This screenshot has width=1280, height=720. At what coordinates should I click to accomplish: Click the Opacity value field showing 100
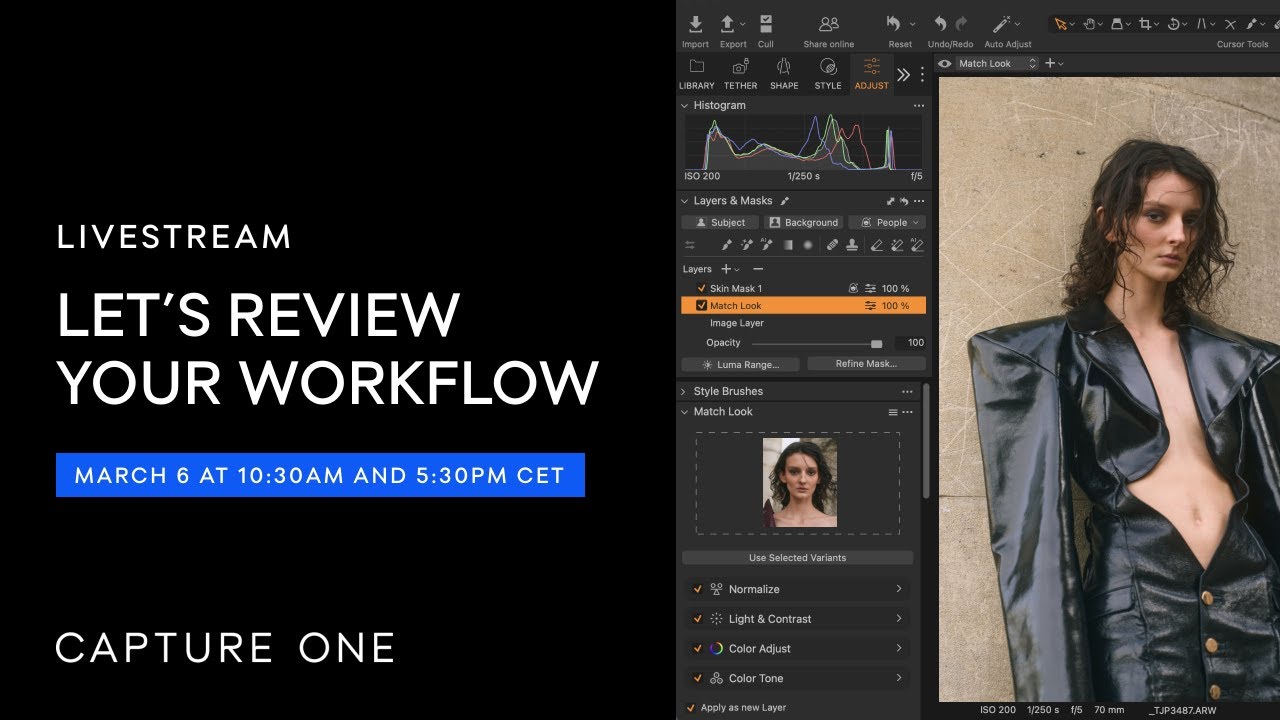910,343
